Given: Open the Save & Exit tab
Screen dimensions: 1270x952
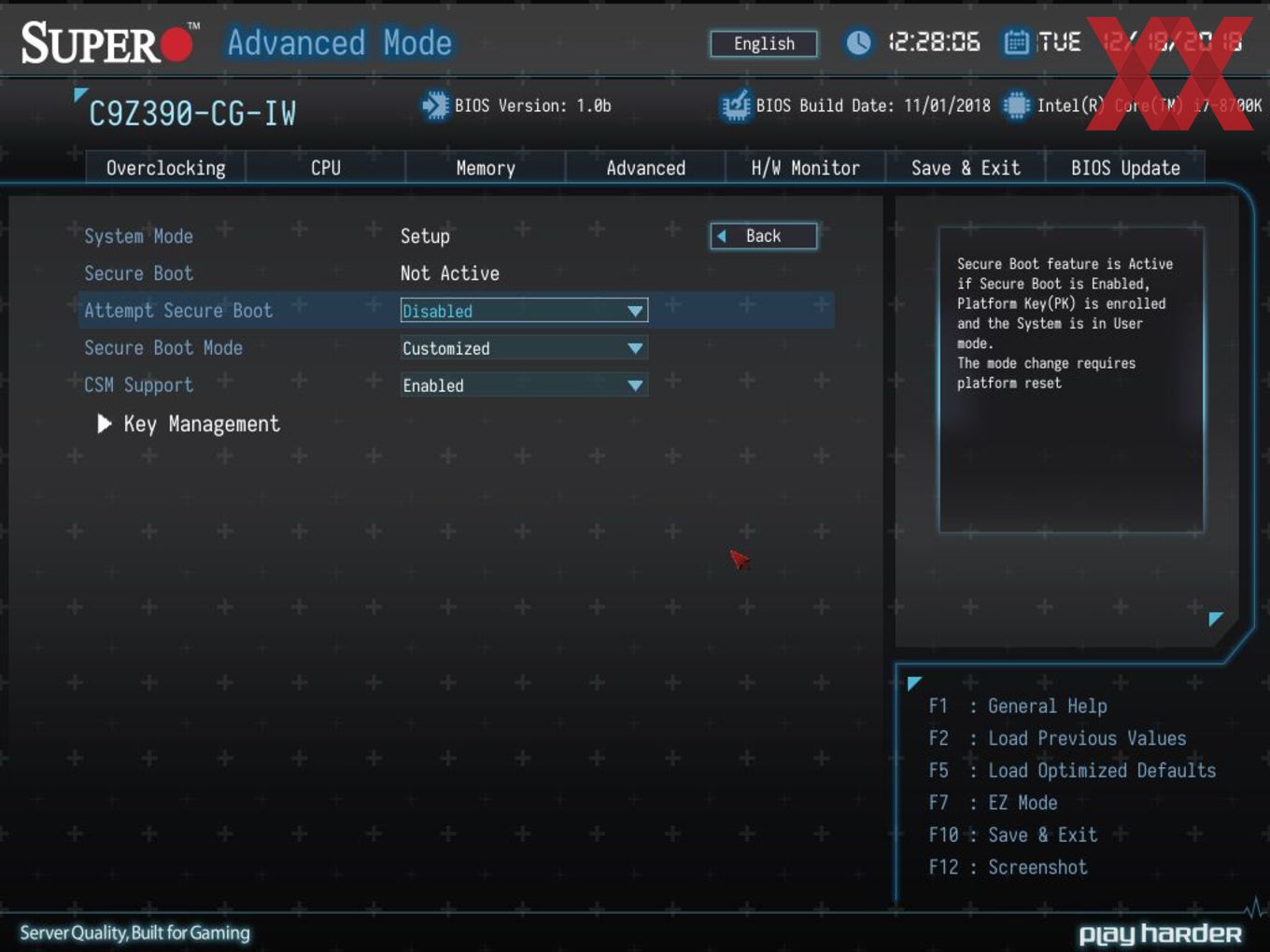Looking at the screenshot, I should (966, 168).
